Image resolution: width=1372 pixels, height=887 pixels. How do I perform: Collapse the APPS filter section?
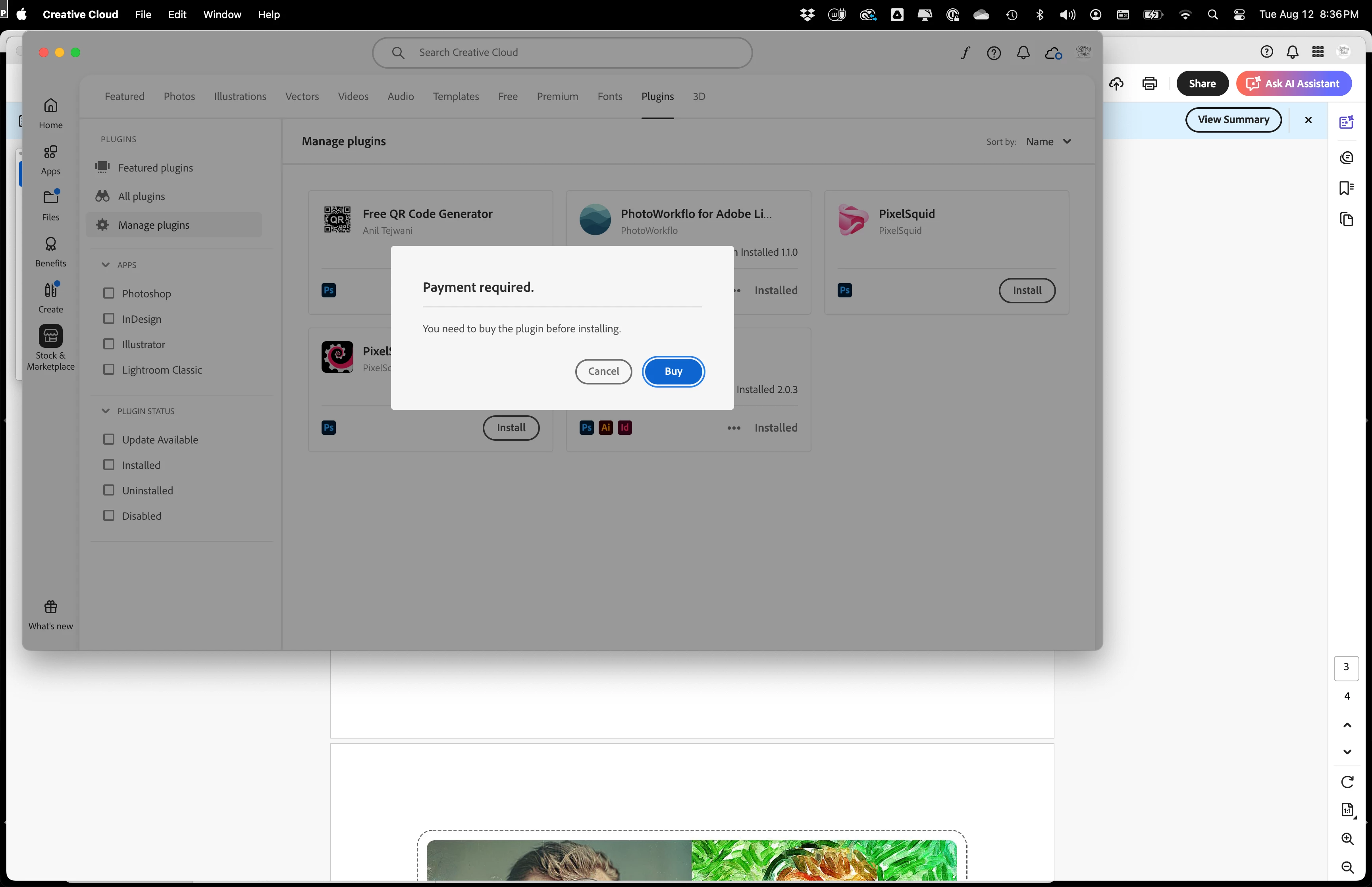click(105, 265)
